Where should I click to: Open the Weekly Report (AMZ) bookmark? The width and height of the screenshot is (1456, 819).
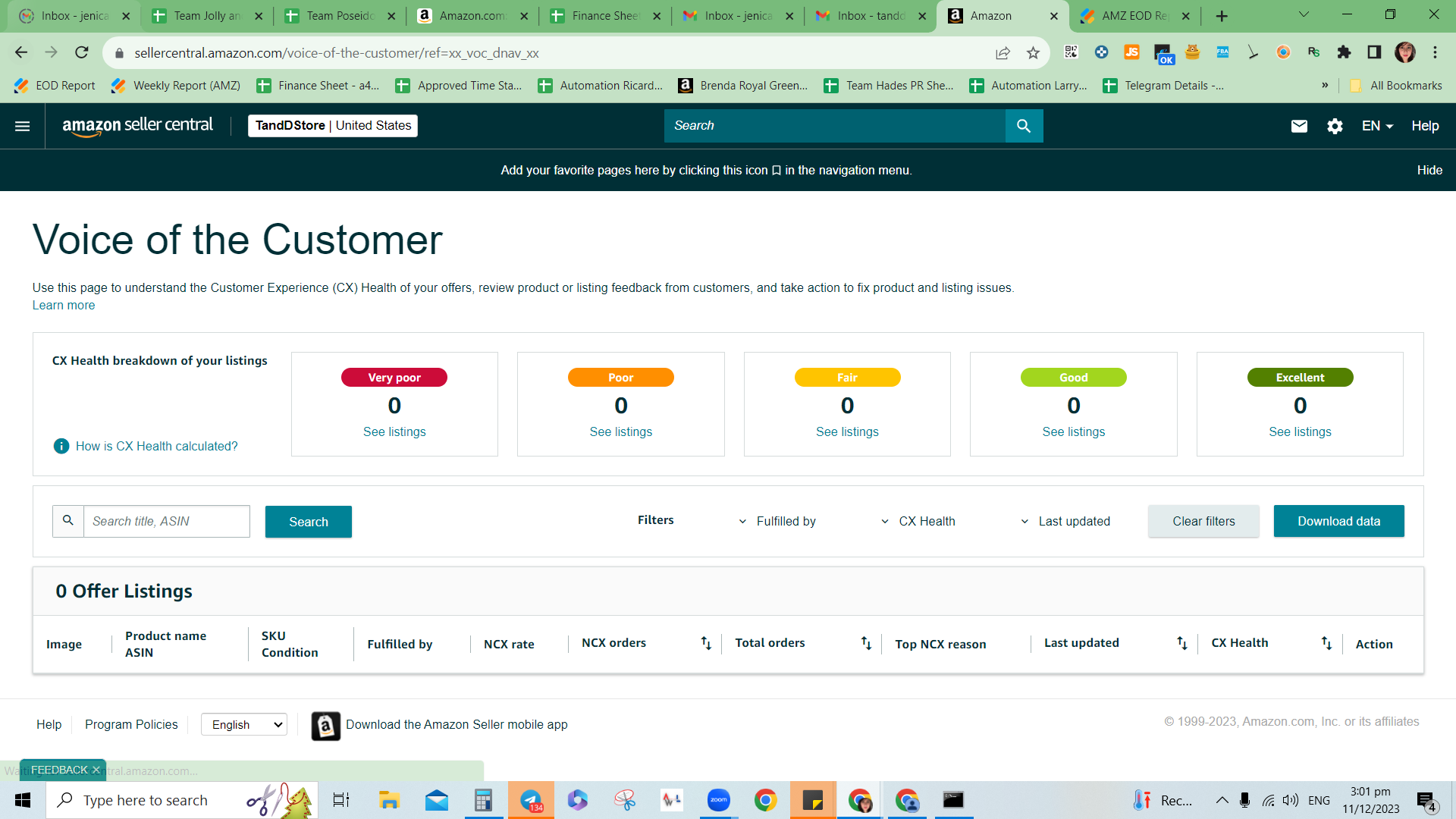[177, 86]
